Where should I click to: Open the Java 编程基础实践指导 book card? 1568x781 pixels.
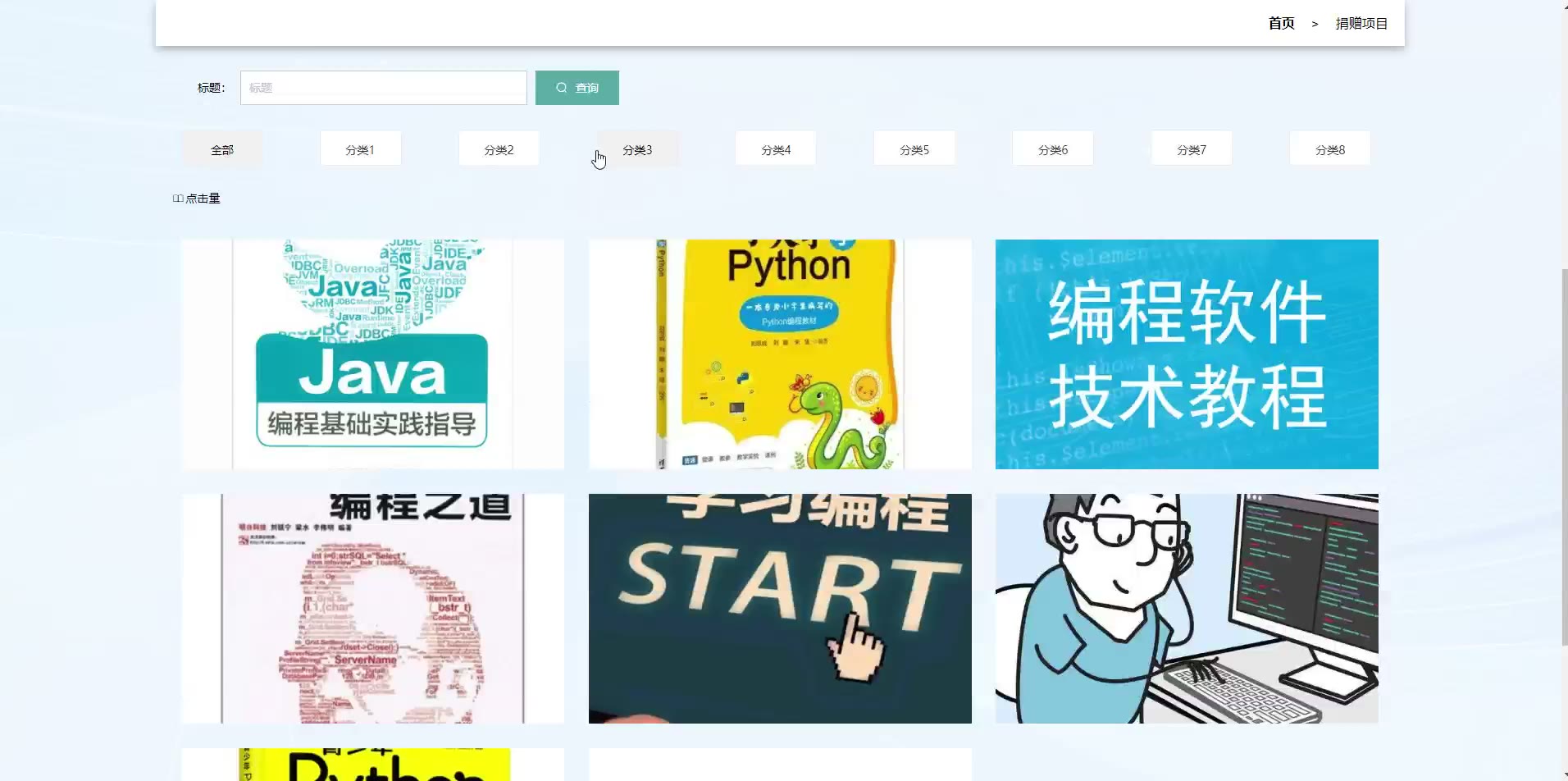372,354
